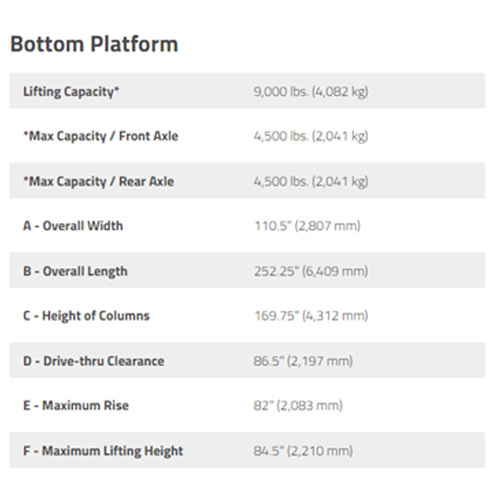This screenshot has height=500, width=500.
Task: Click the 82" (2,083 mm) value
Action: coord(298,405)
